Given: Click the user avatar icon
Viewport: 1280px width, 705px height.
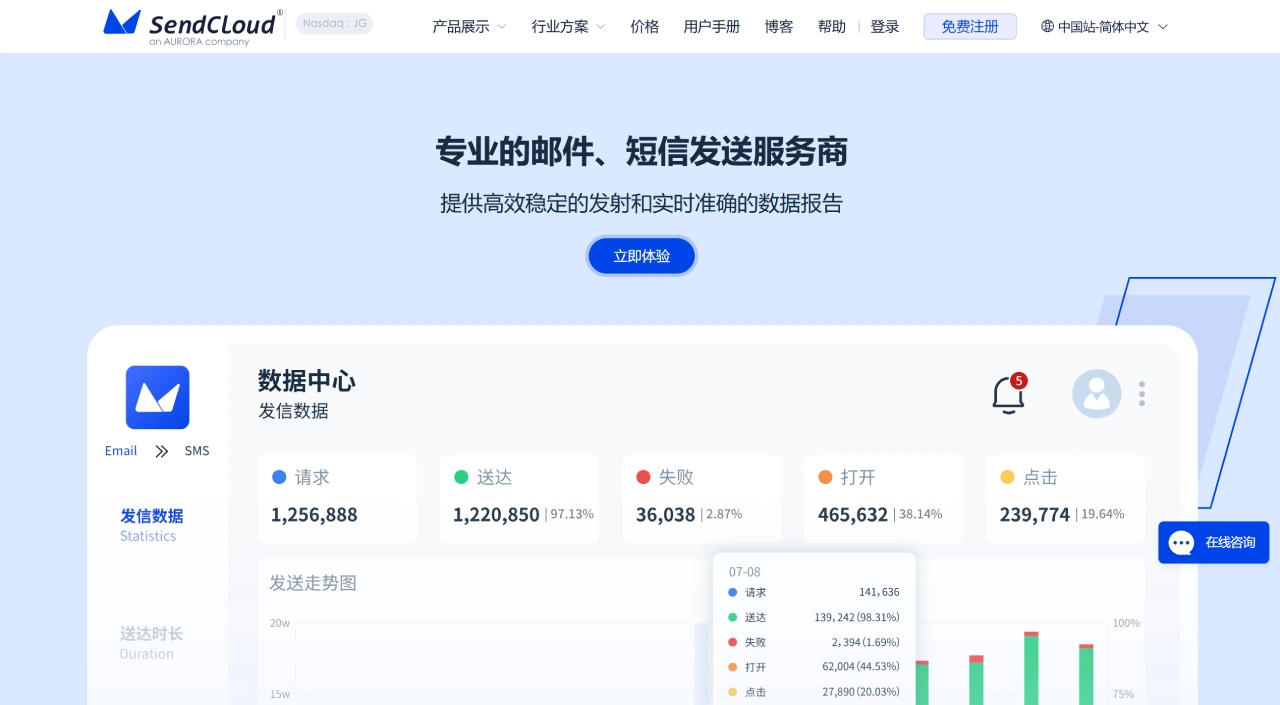Looking at the screenshot, I should pyautogui.click(x=1097, y=394).
